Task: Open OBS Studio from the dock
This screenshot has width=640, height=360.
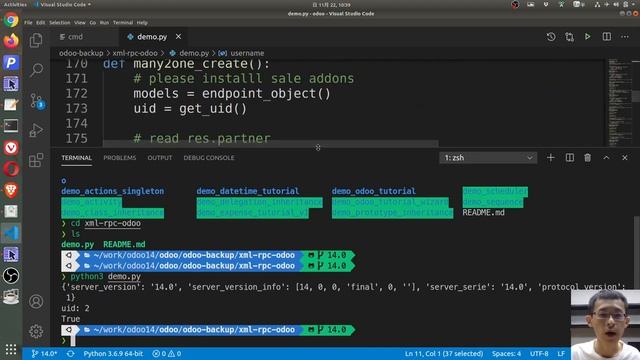Action: pos(11,276)
